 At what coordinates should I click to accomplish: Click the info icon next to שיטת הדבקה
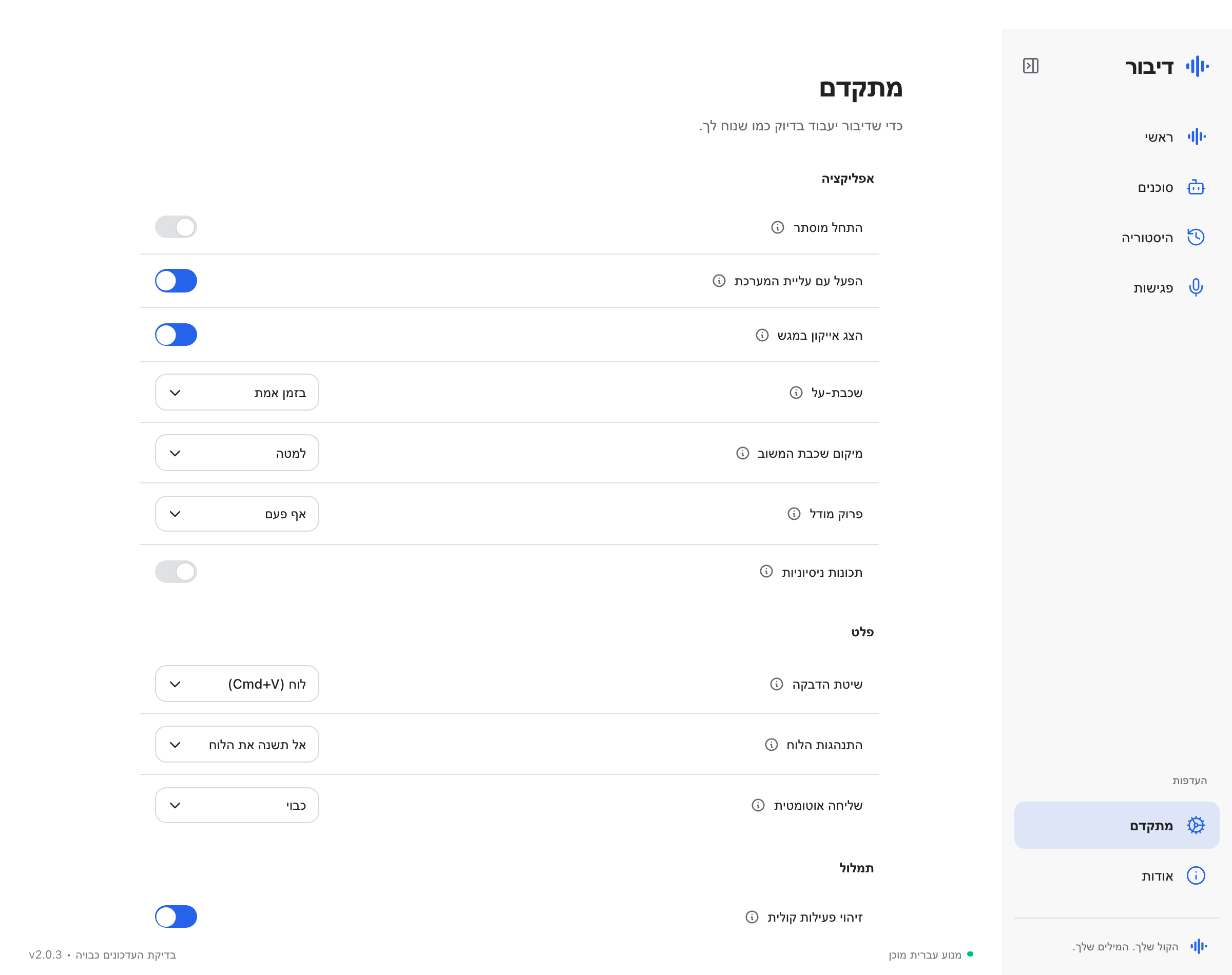point(777,684)
